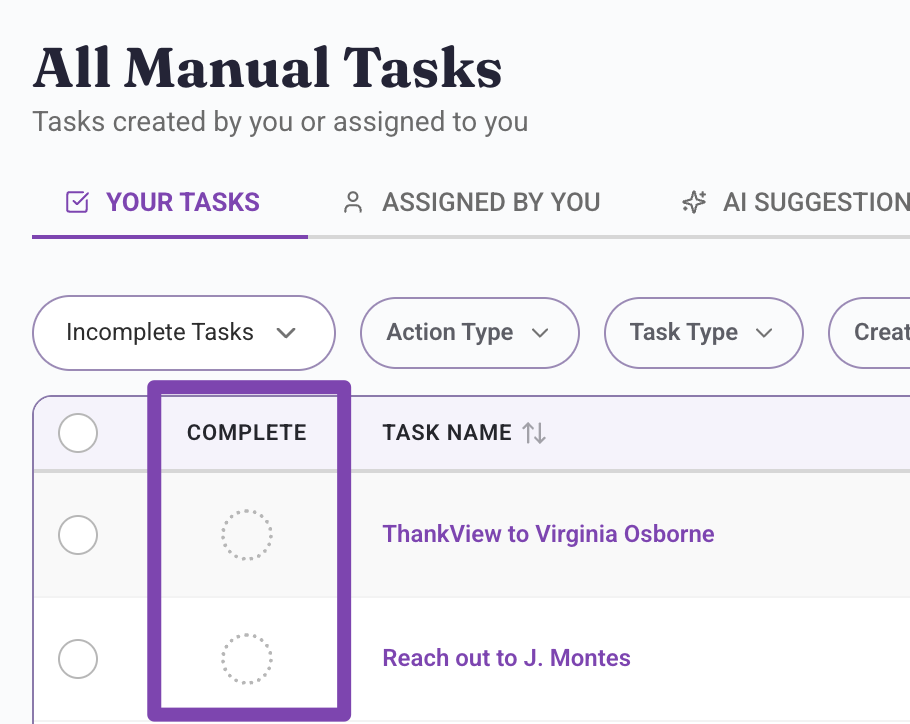
Task: Switch to the Assigned By You tab
Action: coord(472,202)
